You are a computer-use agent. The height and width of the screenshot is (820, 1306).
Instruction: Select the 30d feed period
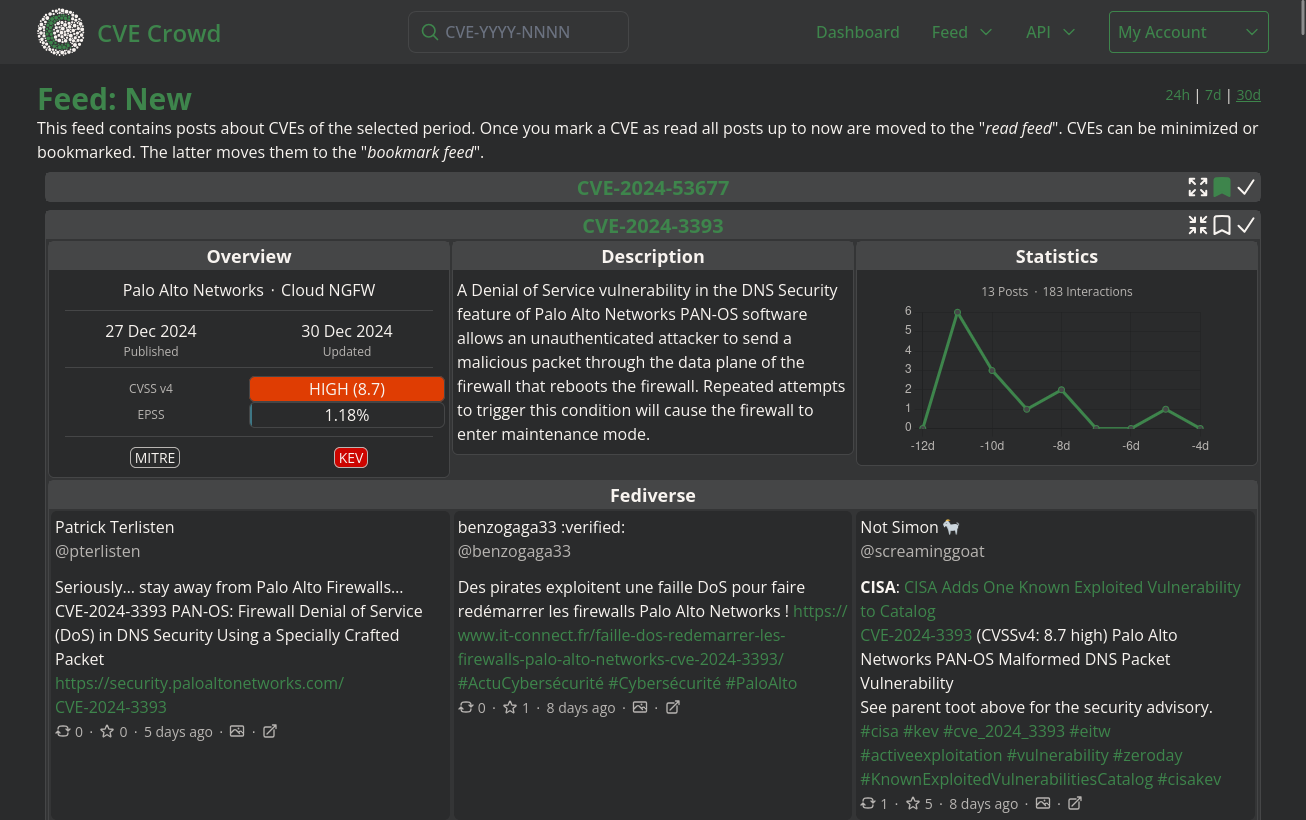[x=1248, y=95]
